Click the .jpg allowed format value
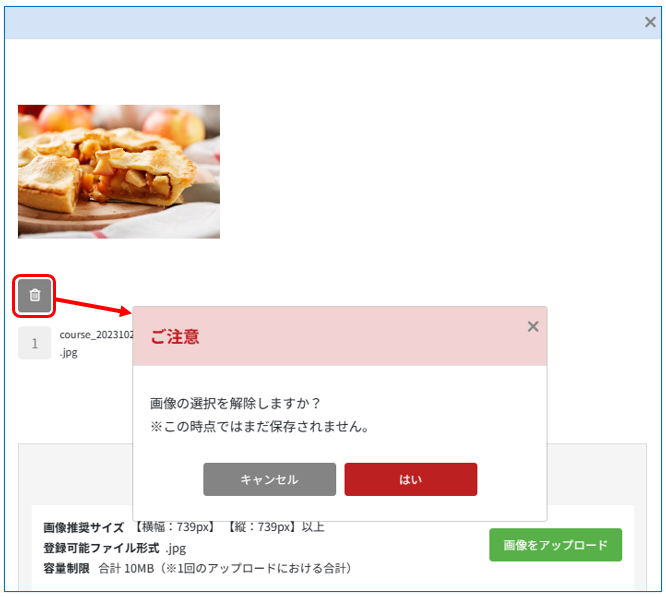Screen dimensions: 666x597 (x=176, y=549)
